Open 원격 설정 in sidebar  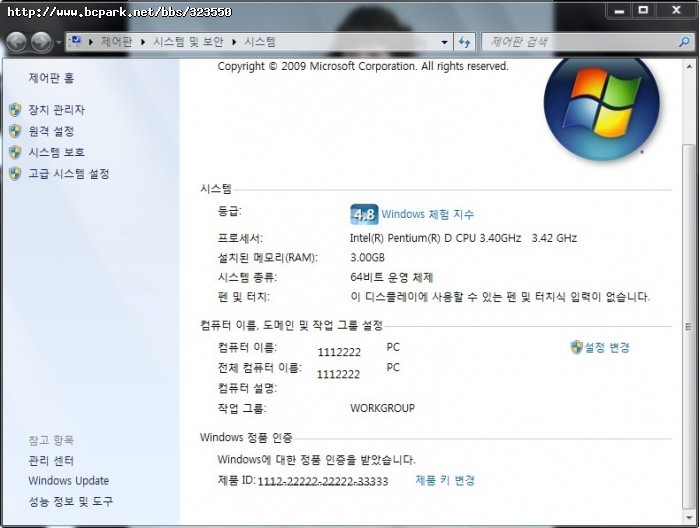(51, 131)
